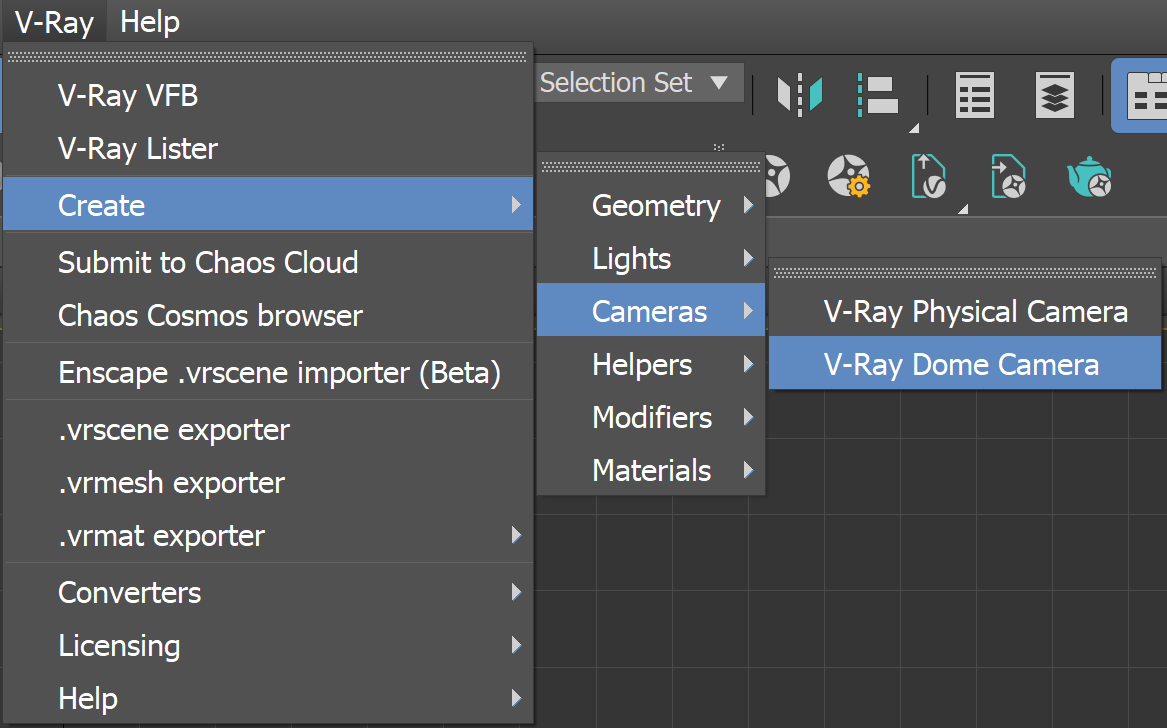Submit the scene to Chaos Cloud
The image size is (1167, 728).
(x=208, y=262)
